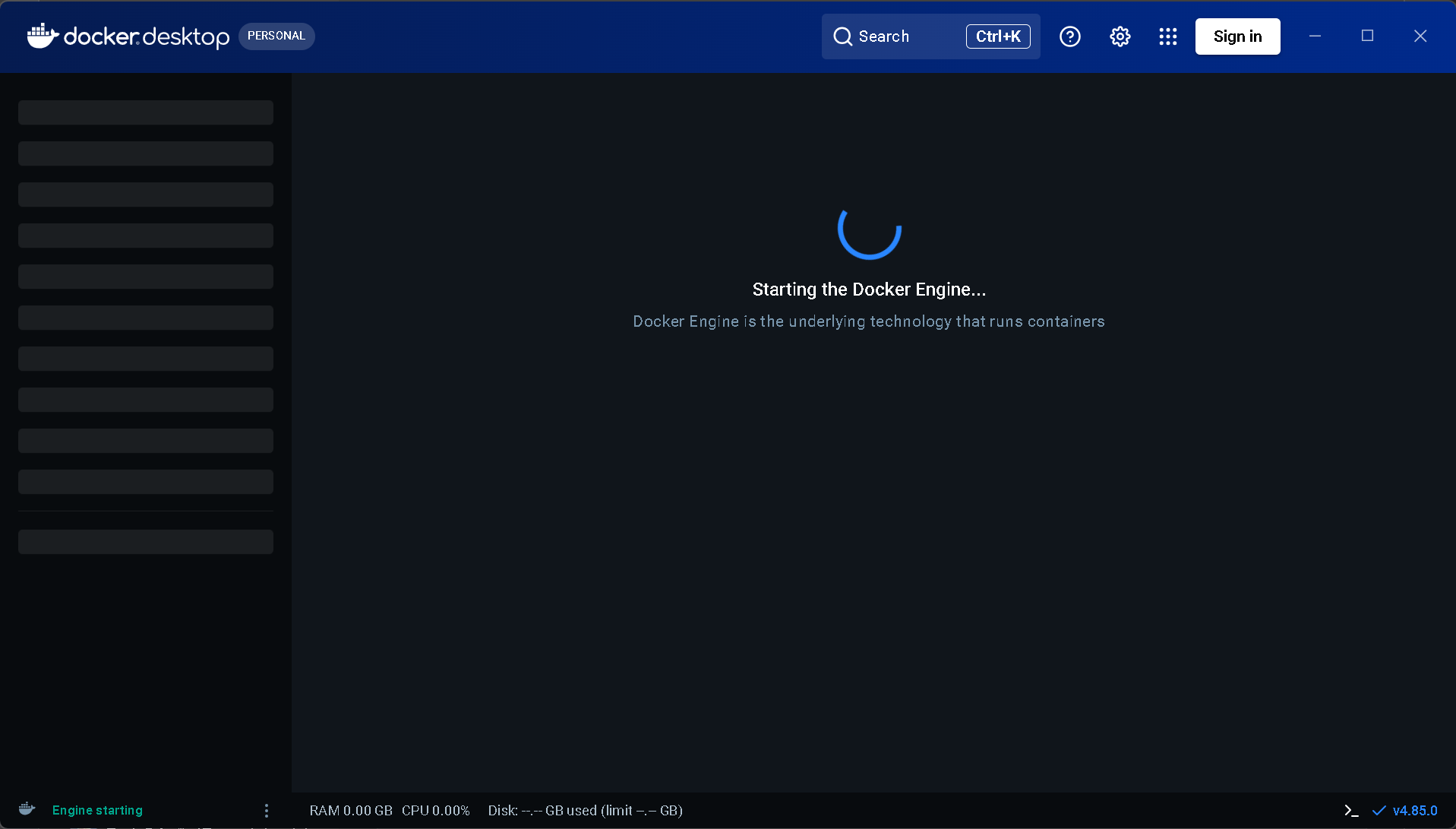Open the Search field
The width and height of the screenshot is (1456, 829).
930,36
